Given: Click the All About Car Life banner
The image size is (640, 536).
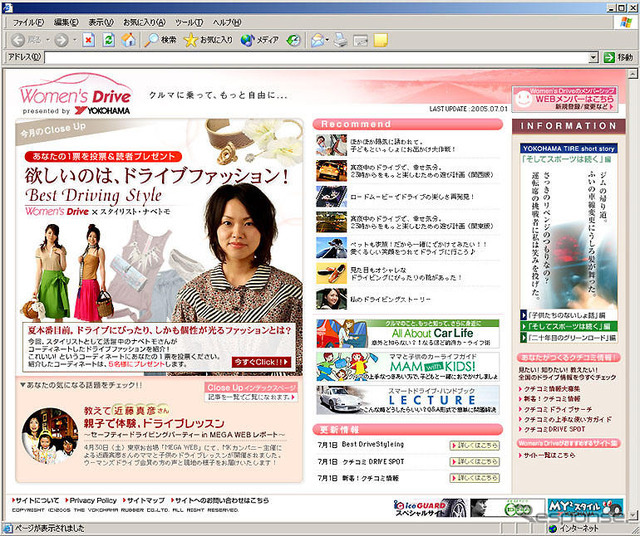Looking at the screenshot, I should 407,334.
